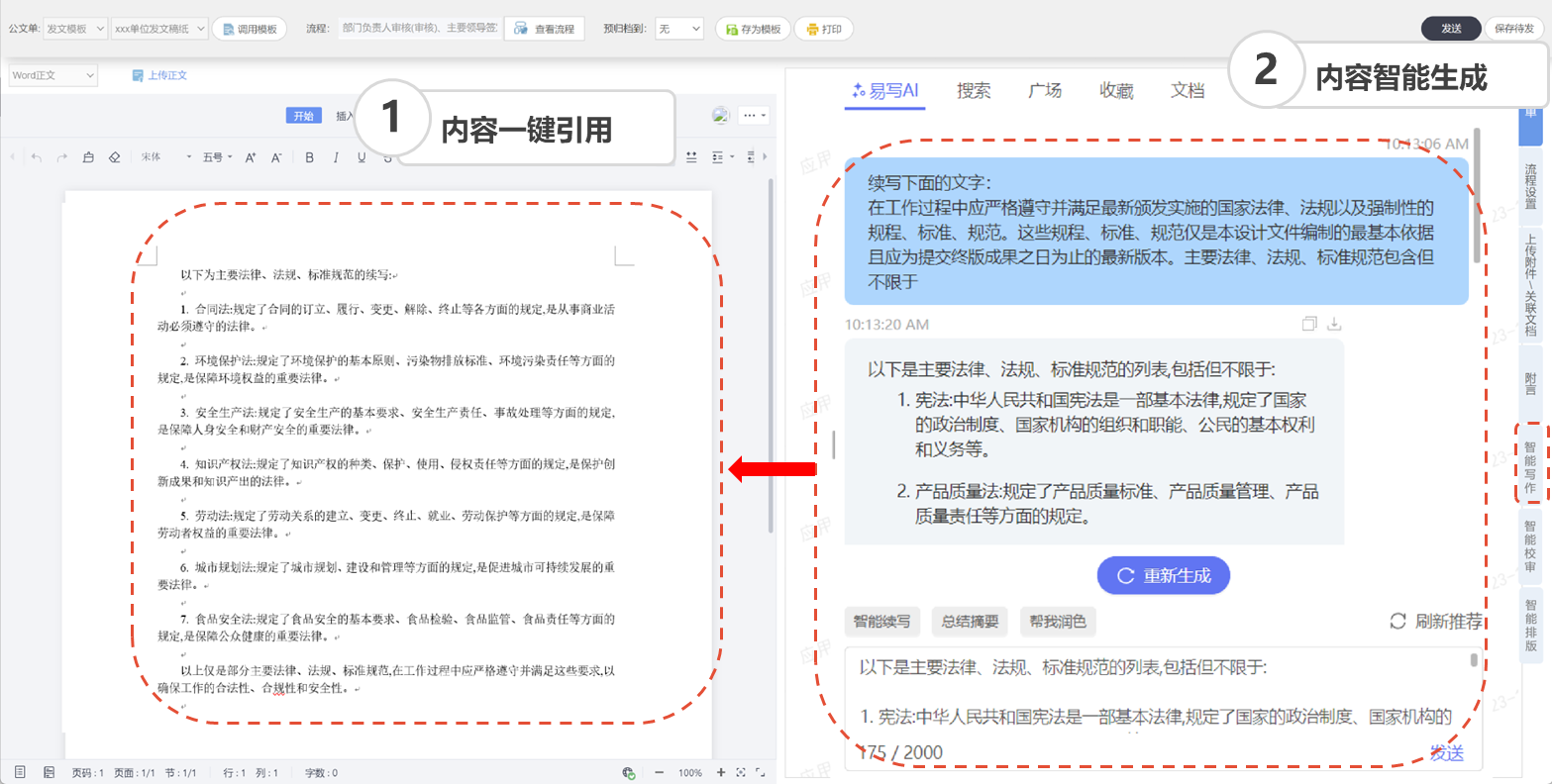Screen dimensions: 1552x784
Task: Select the format painter icon
Action: pyautogui.click(x=88, y=157)
